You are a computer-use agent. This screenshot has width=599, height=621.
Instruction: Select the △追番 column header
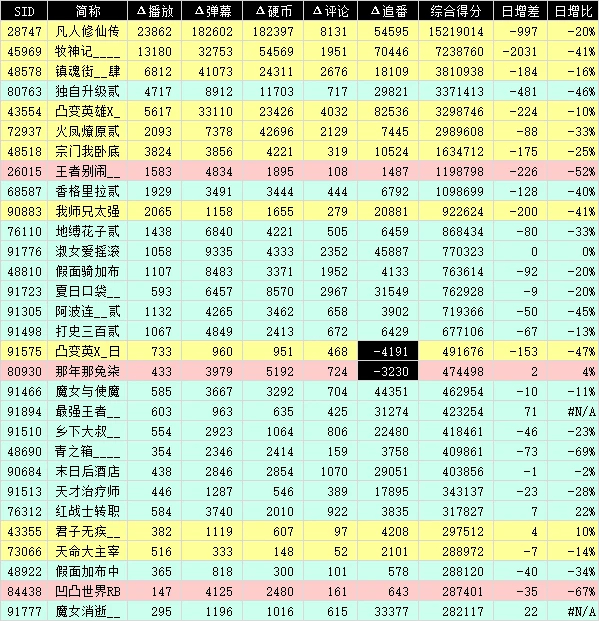click(x=388, y=11)
